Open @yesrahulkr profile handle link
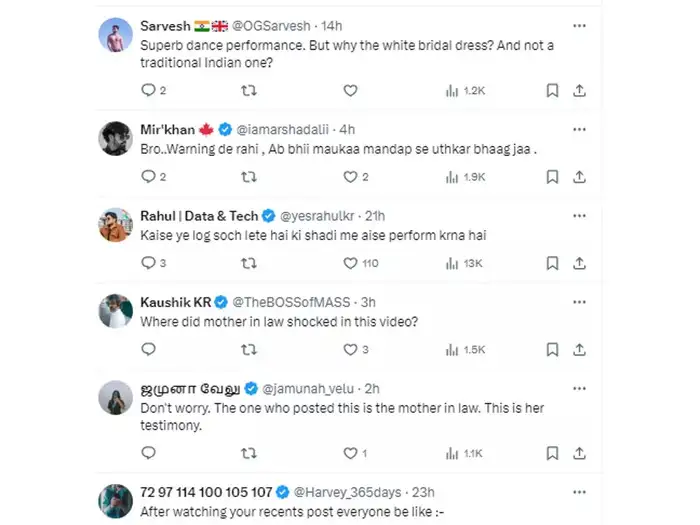This screenshot has height=525, width=700. click(319, 216)
